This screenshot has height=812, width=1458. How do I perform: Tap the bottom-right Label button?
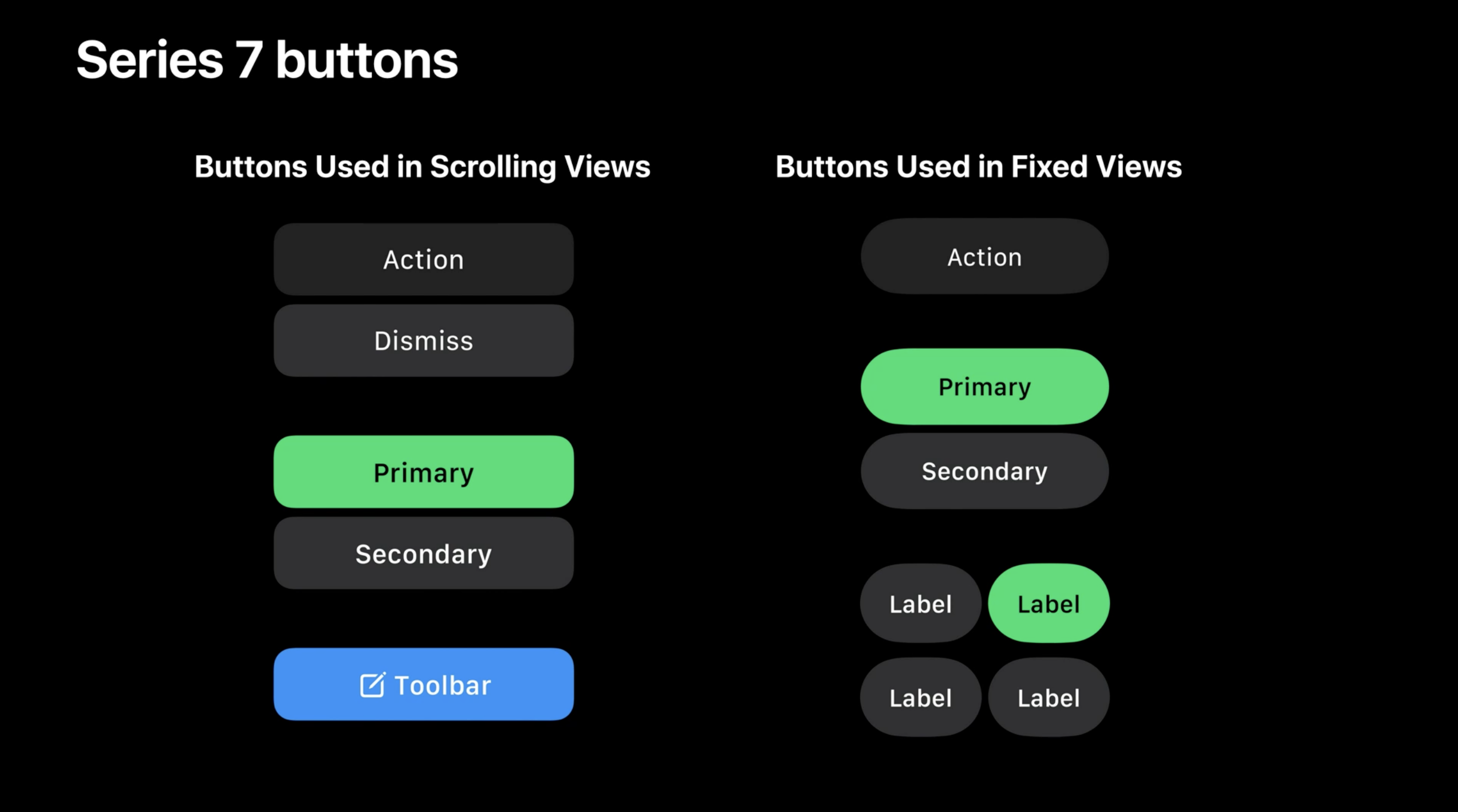pos(1048,697)
